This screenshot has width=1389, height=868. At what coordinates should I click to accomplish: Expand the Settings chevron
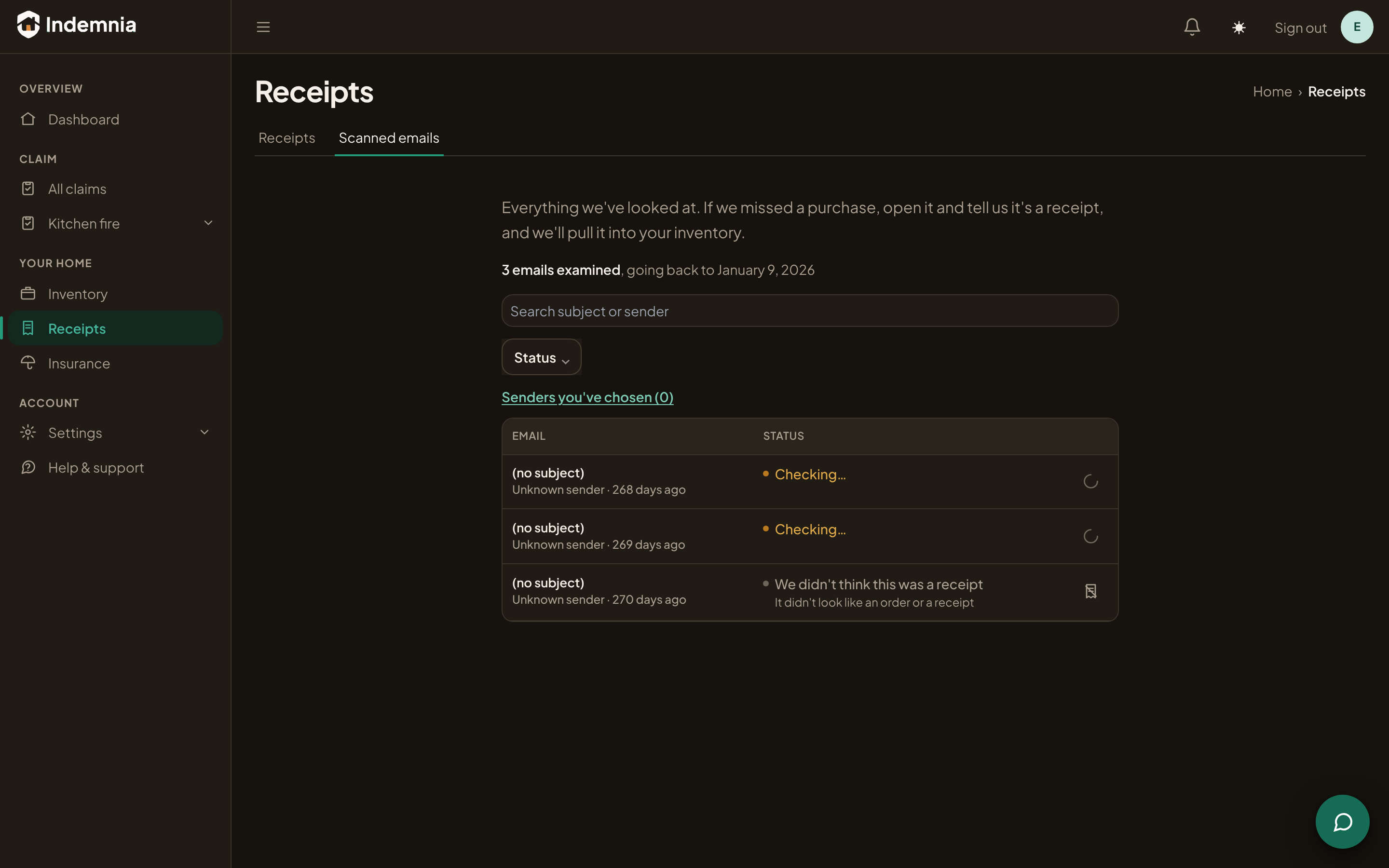[204, 432]
